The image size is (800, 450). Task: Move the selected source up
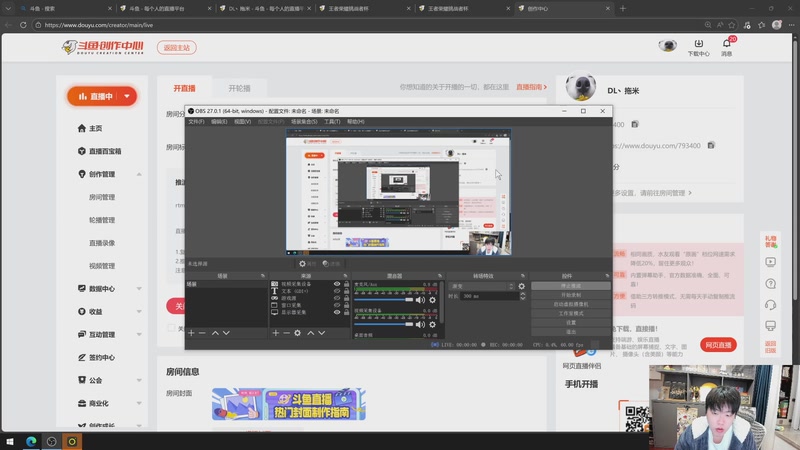click(x=311, y=333)
